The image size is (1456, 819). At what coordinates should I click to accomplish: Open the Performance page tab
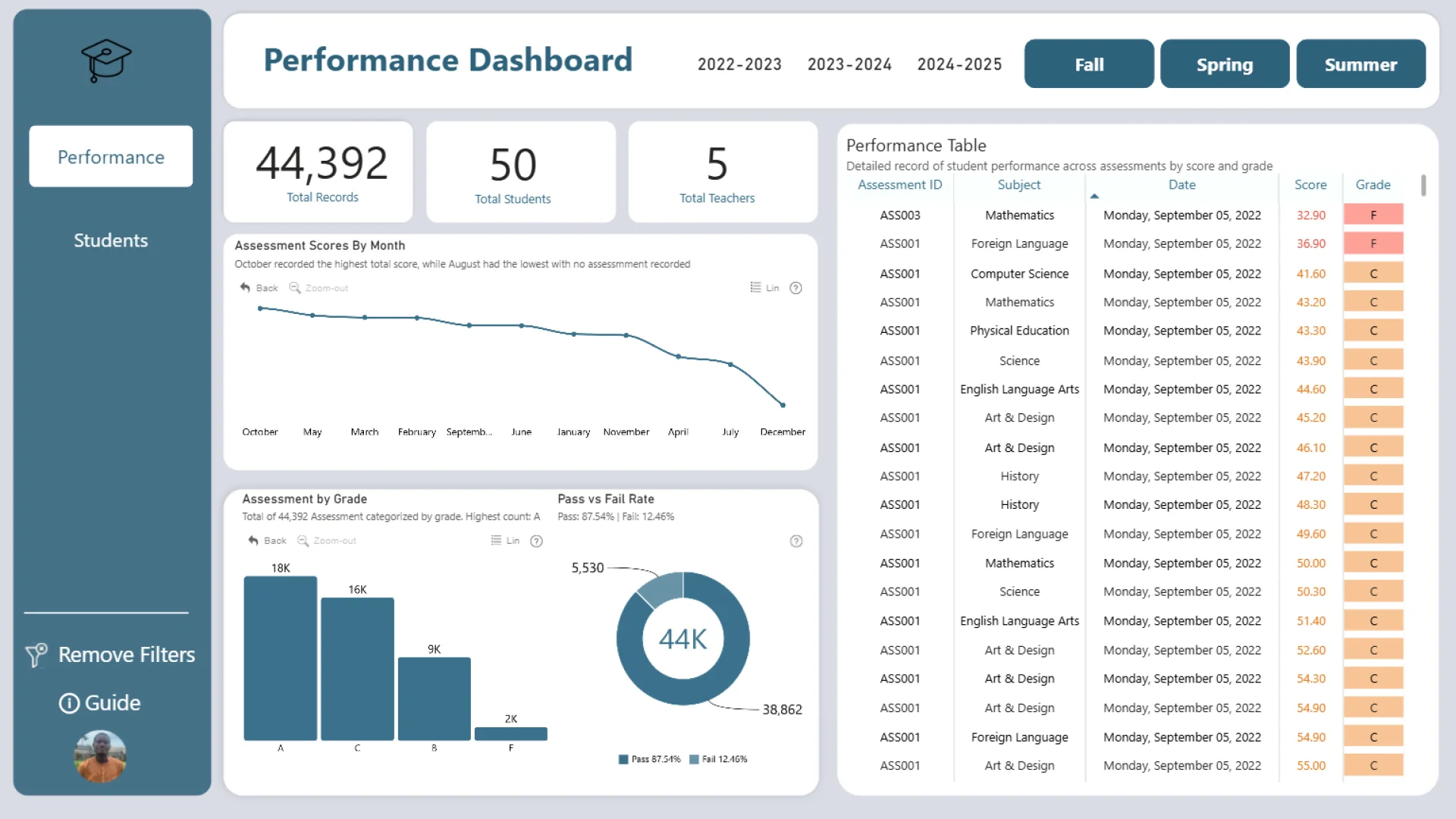[111, 157]
